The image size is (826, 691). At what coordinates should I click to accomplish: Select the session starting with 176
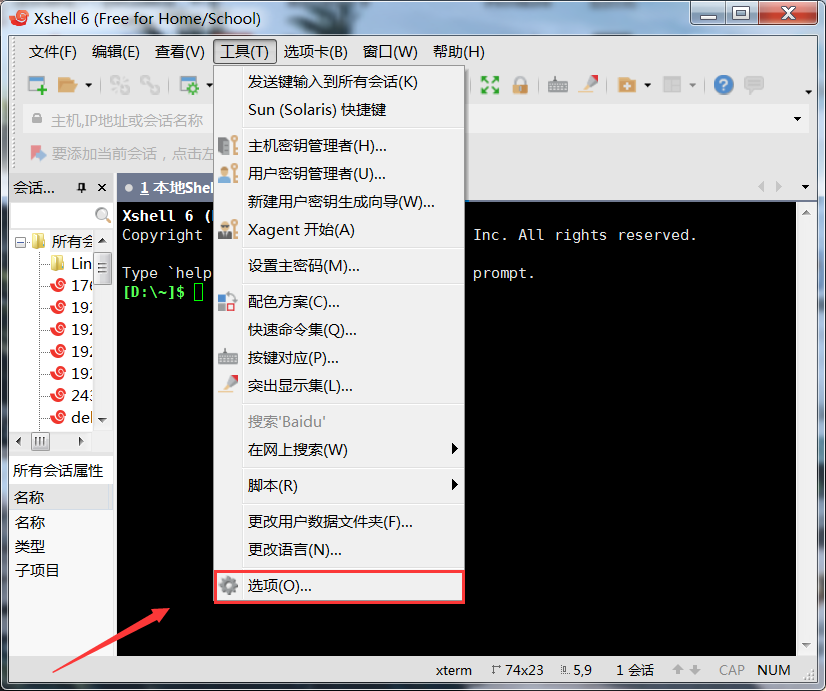(x=71, y=285)
